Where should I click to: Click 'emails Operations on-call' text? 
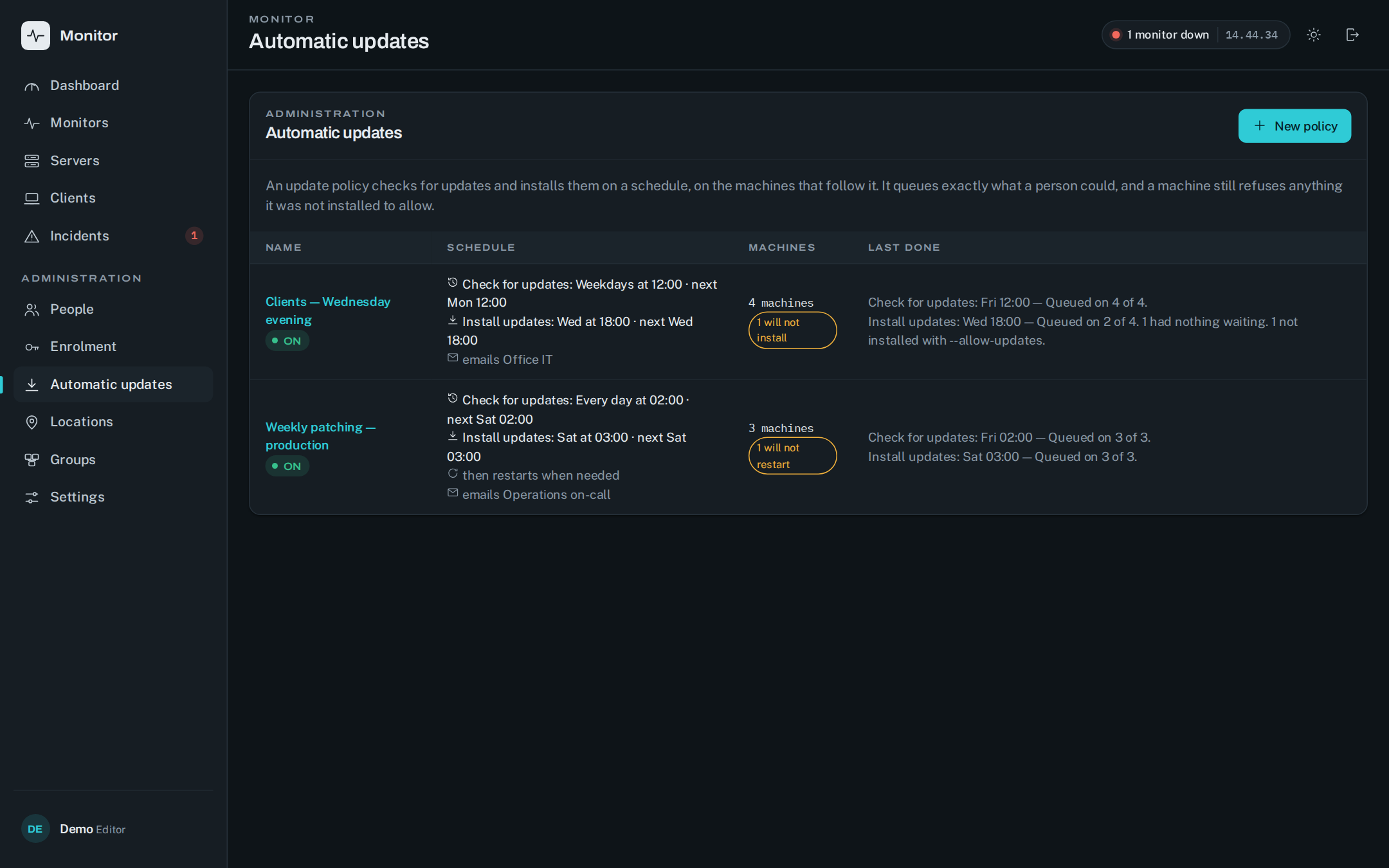point(536,494)
